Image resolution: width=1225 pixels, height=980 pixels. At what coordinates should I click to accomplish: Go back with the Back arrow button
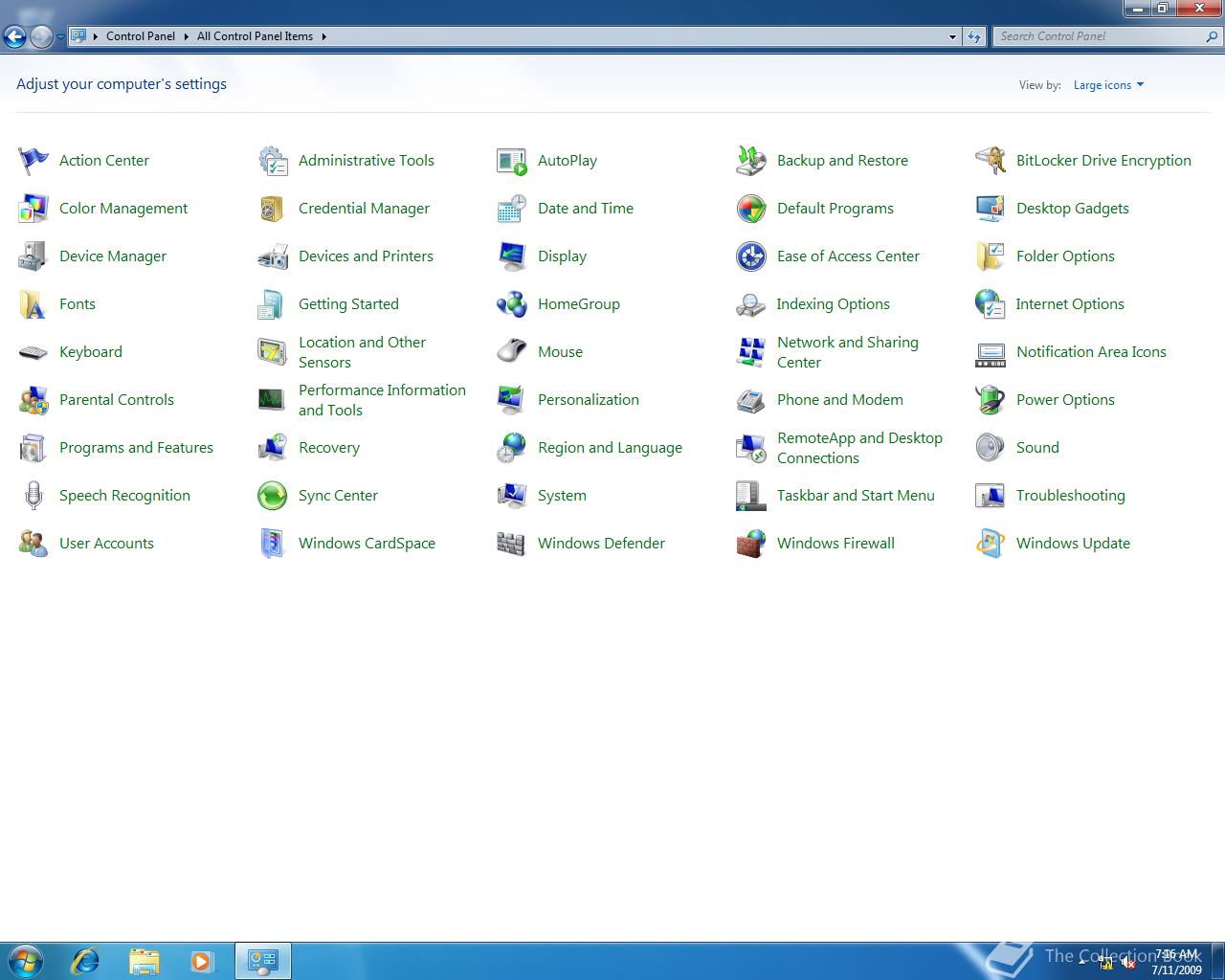click(x=14, y=36)
